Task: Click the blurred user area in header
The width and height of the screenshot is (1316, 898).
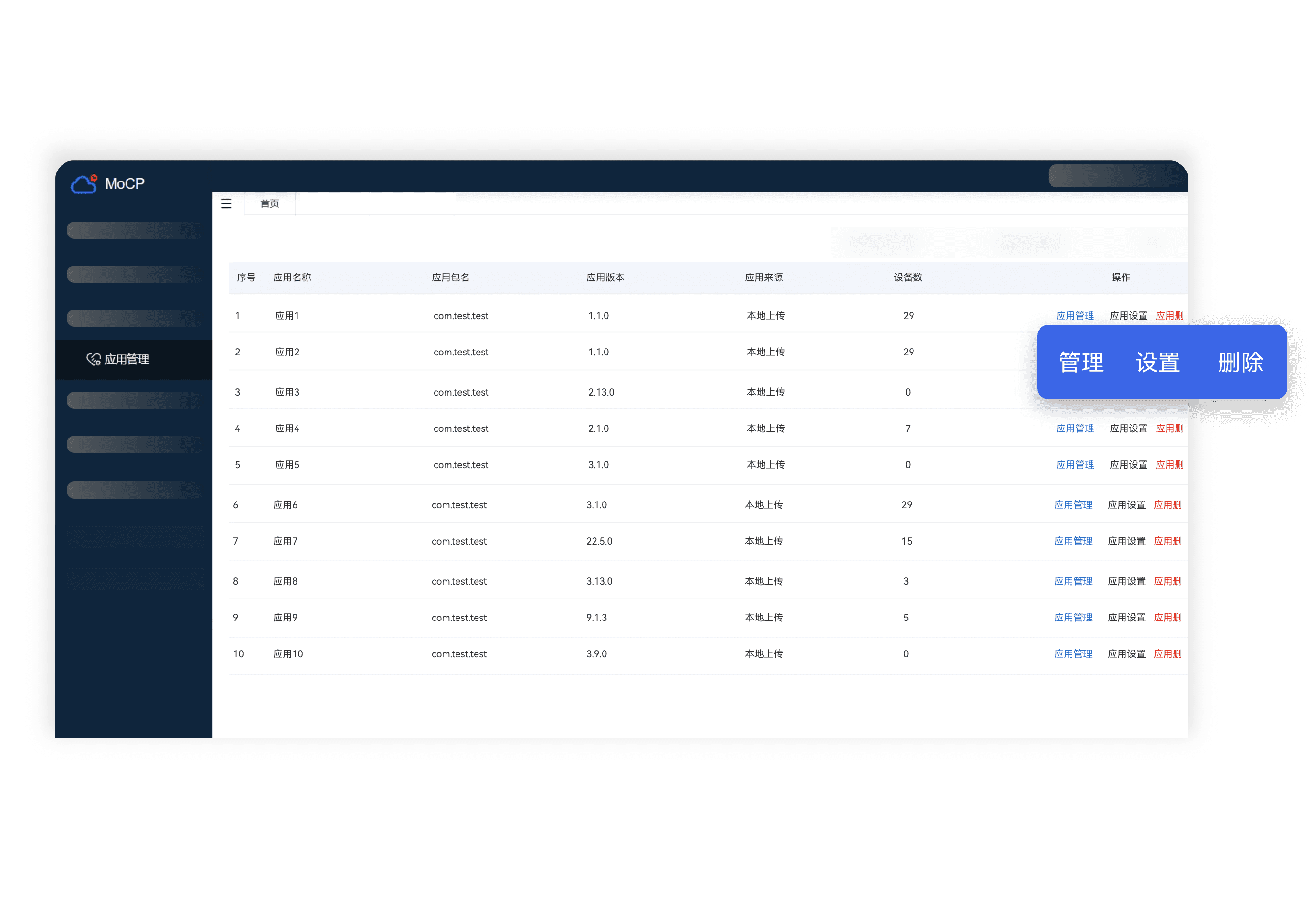Action: tap(1115, 176)
